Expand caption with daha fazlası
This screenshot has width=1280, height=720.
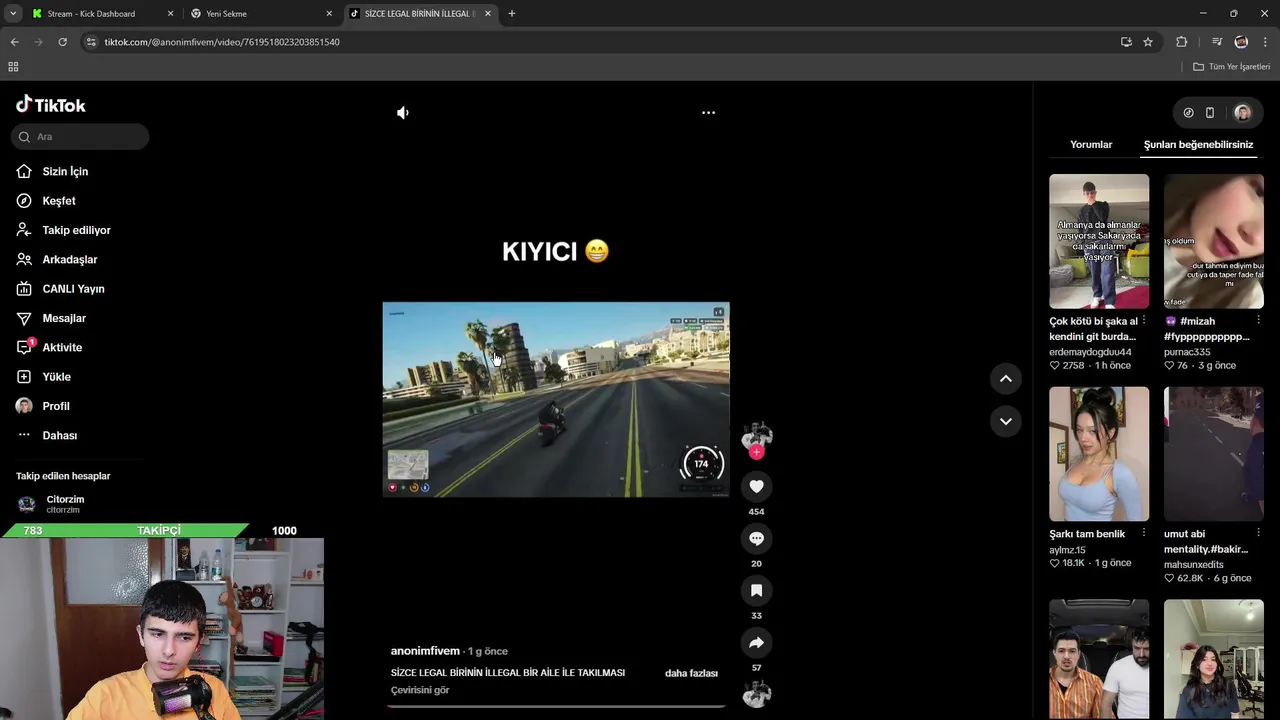[691, 674]
